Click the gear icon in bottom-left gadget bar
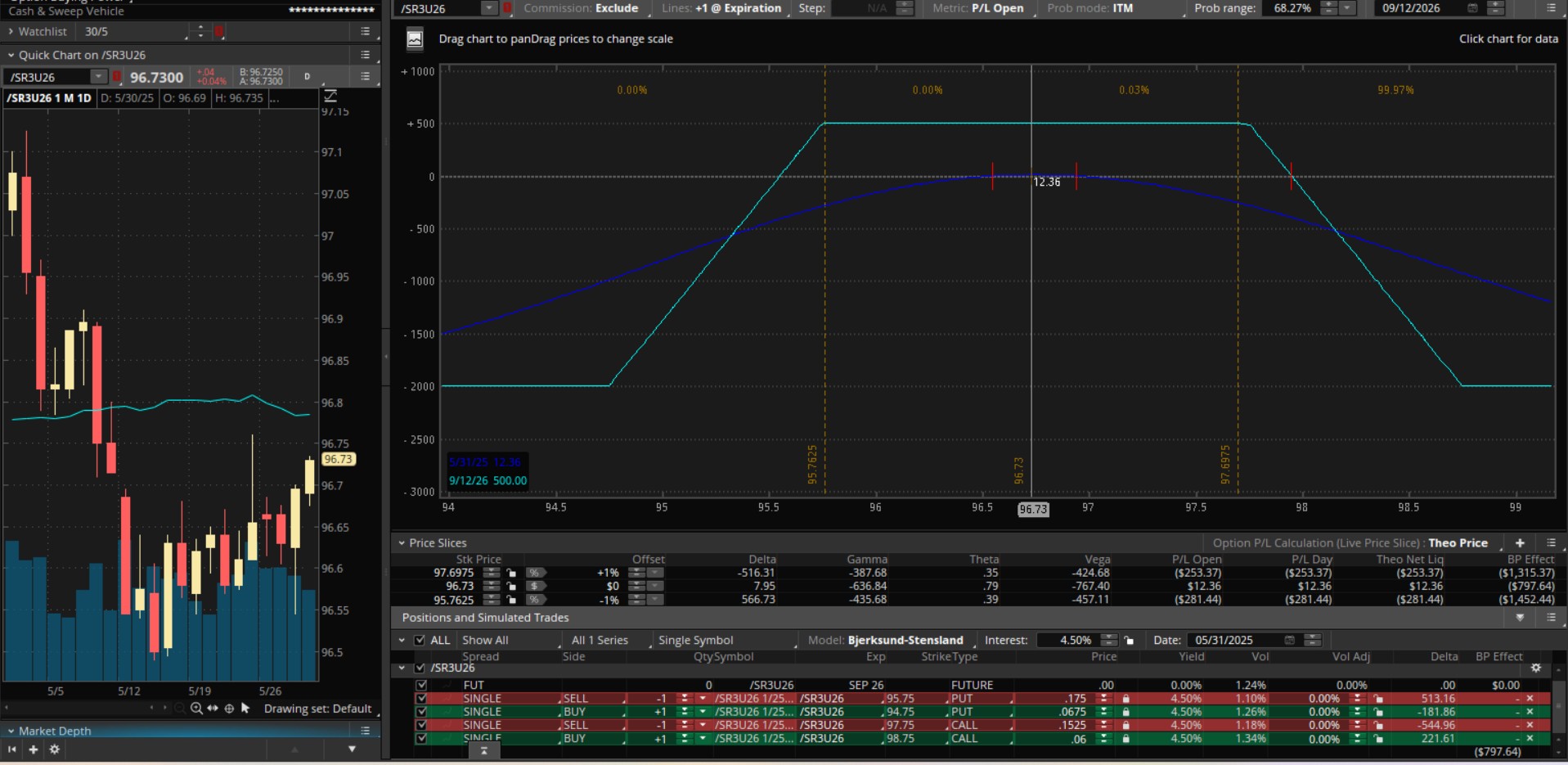The width and height of the screenshot is (1568, 765). (55, 749)
